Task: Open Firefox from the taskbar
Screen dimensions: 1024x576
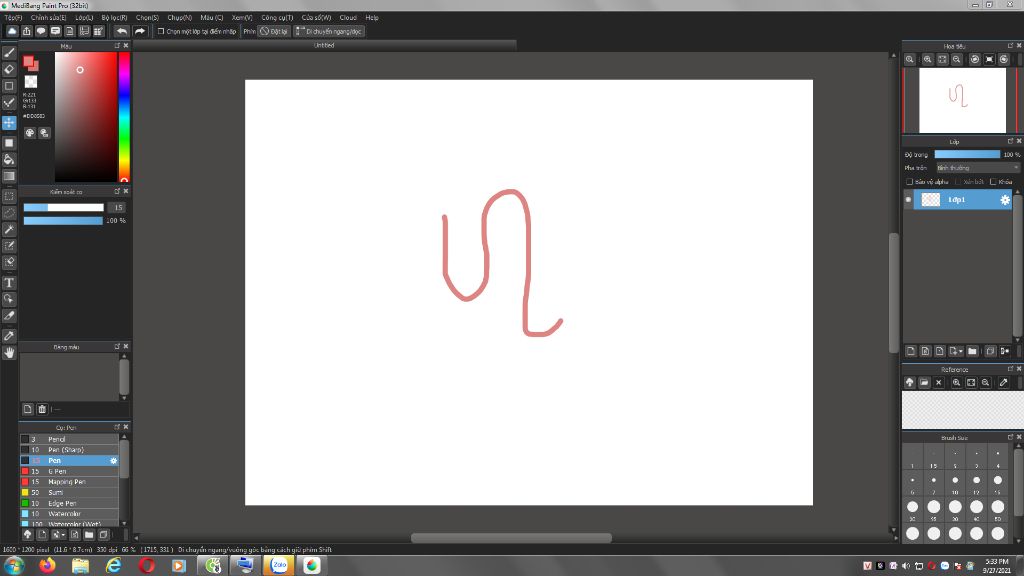Action: (x=47, y=566)
